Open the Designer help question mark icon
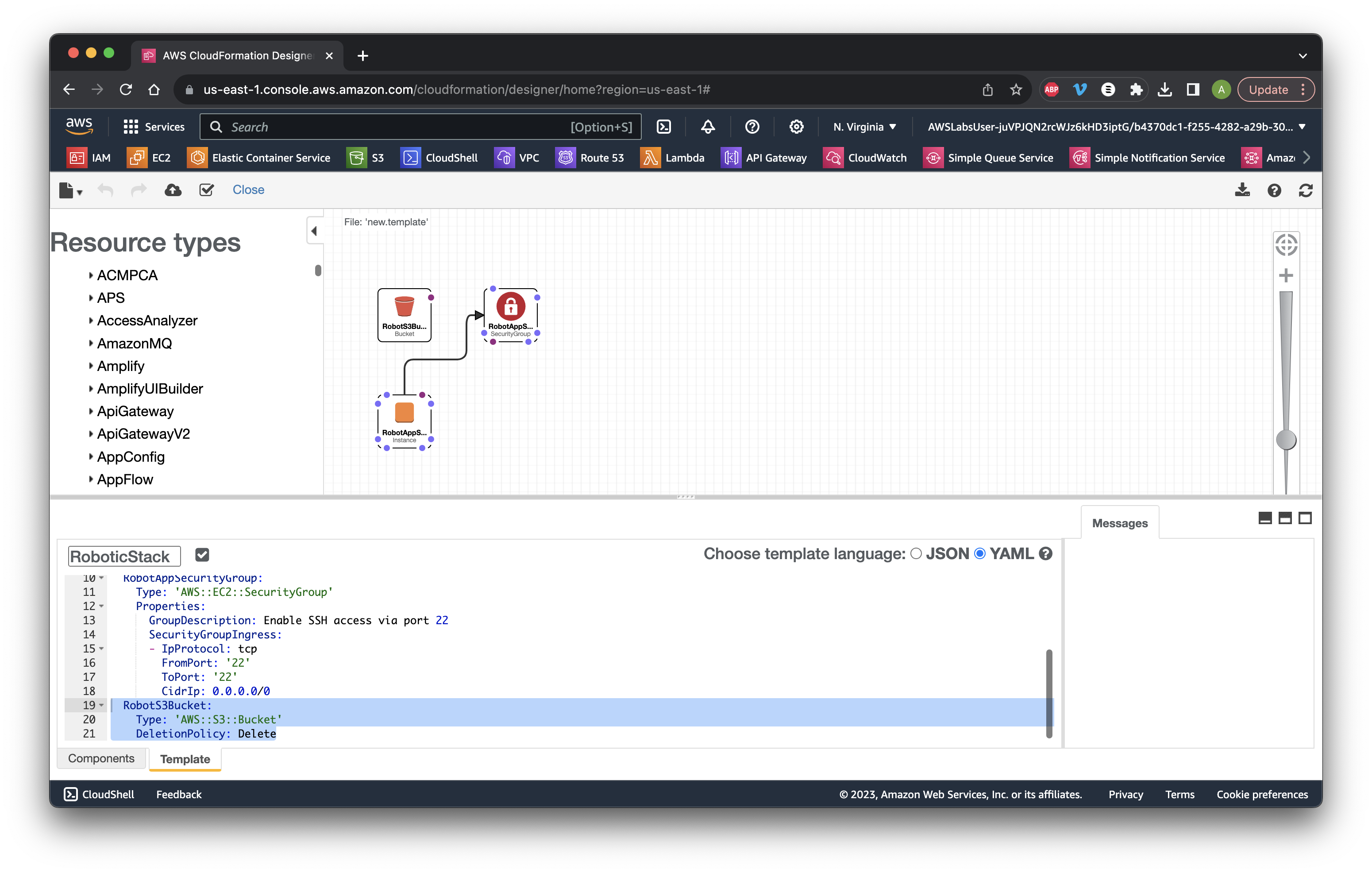The width and height of the screenshot is (1372, 873). click(x=1274, y=190)
